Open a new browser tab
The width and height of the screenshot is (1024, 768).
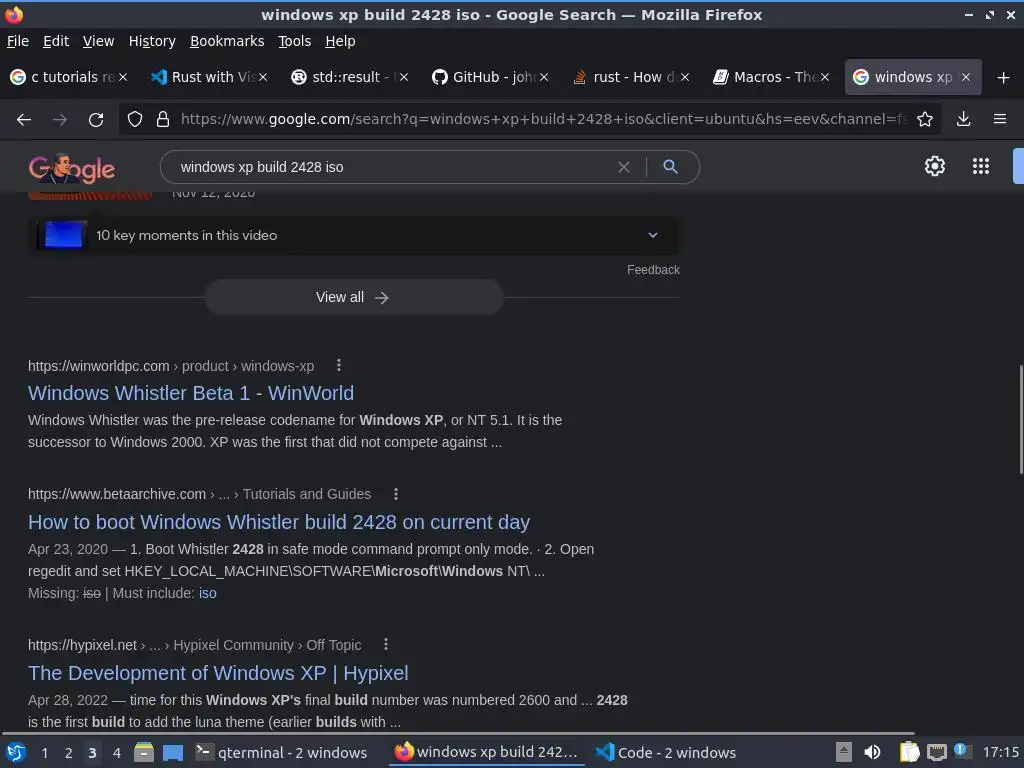click(1004, 78)
